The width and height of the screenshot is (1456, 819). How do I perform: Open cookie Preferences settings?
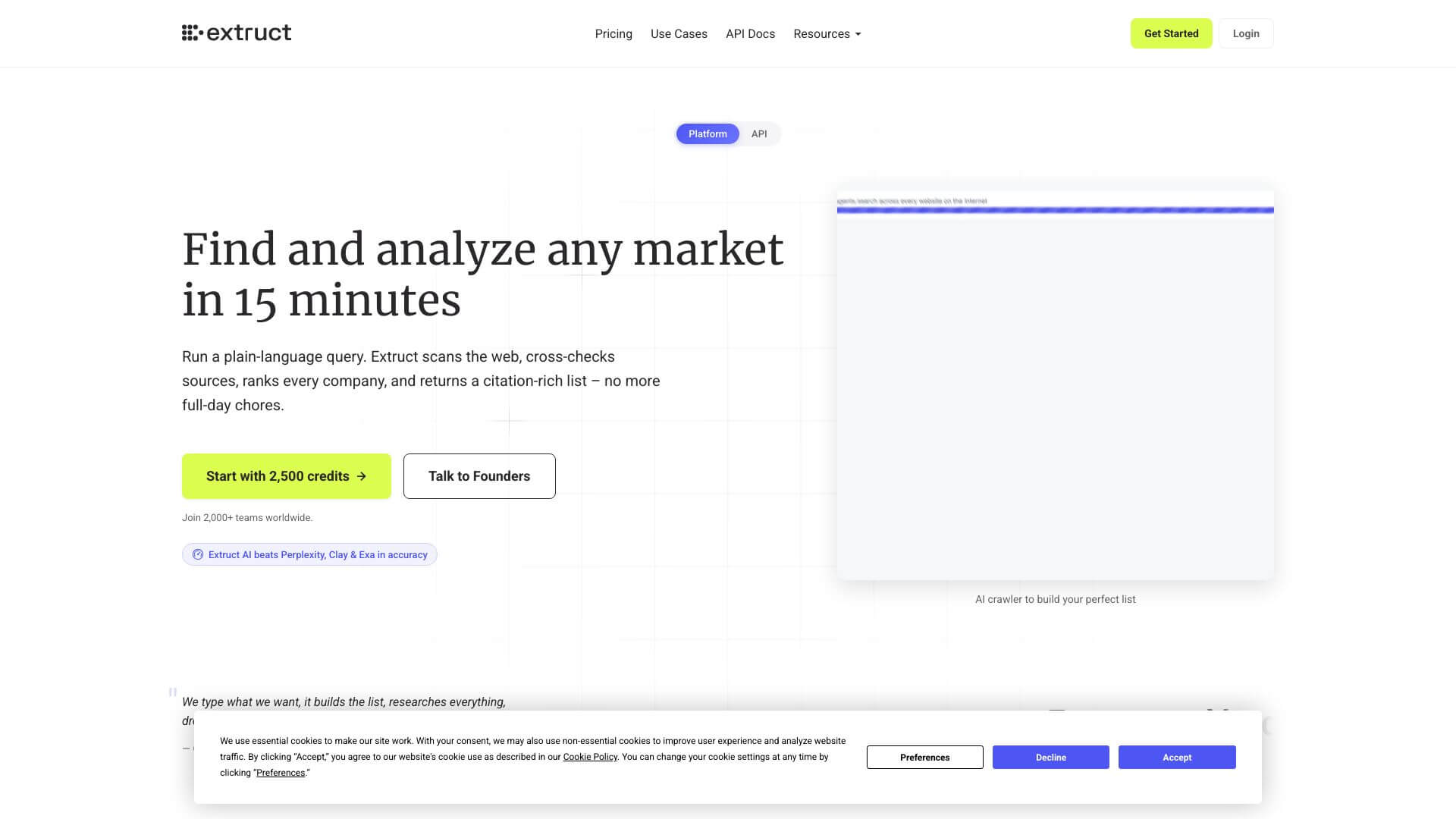tap(924, 757)
